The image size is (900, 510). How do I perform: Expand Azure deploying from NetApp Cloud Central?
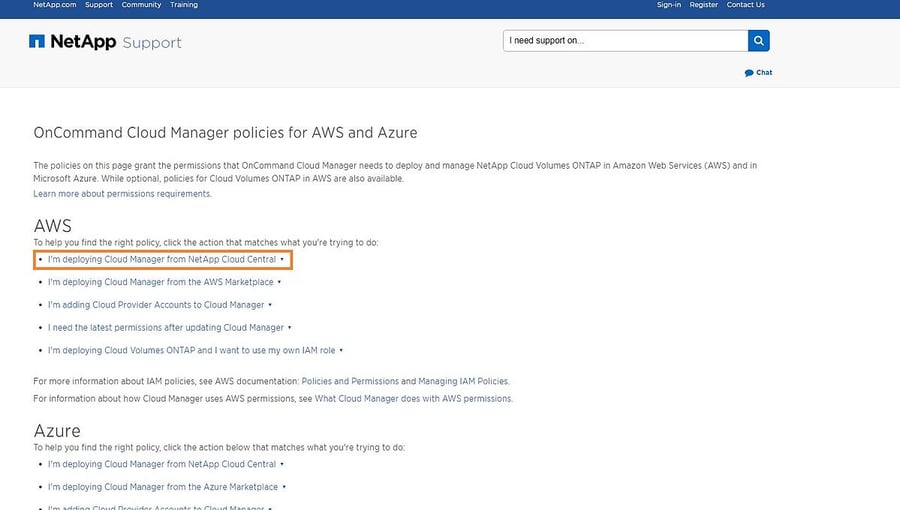click(162, 464)
